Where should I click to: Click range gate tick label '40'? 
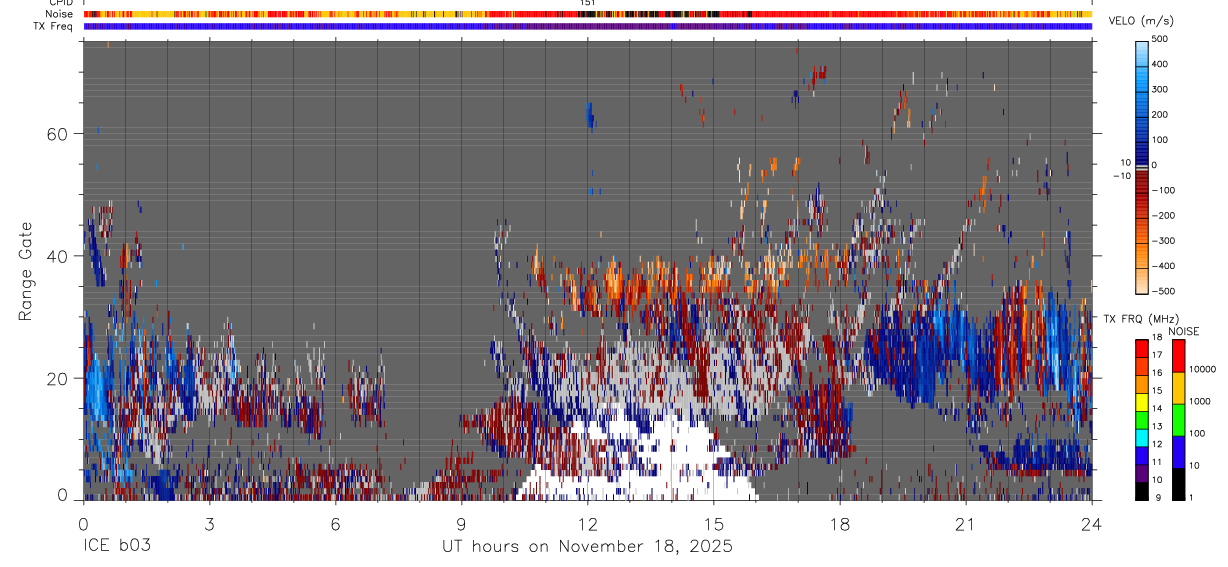pyautogui.click(x=57, y=256)
